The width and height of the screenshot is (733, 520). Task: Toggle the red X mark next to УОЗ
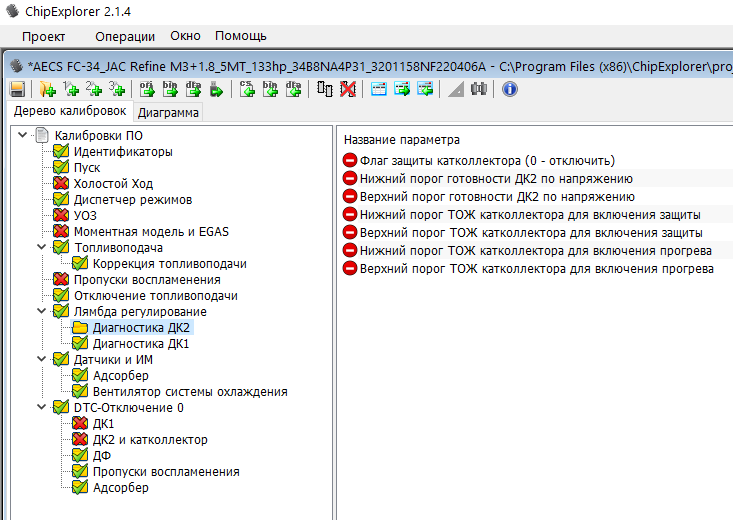61,216
